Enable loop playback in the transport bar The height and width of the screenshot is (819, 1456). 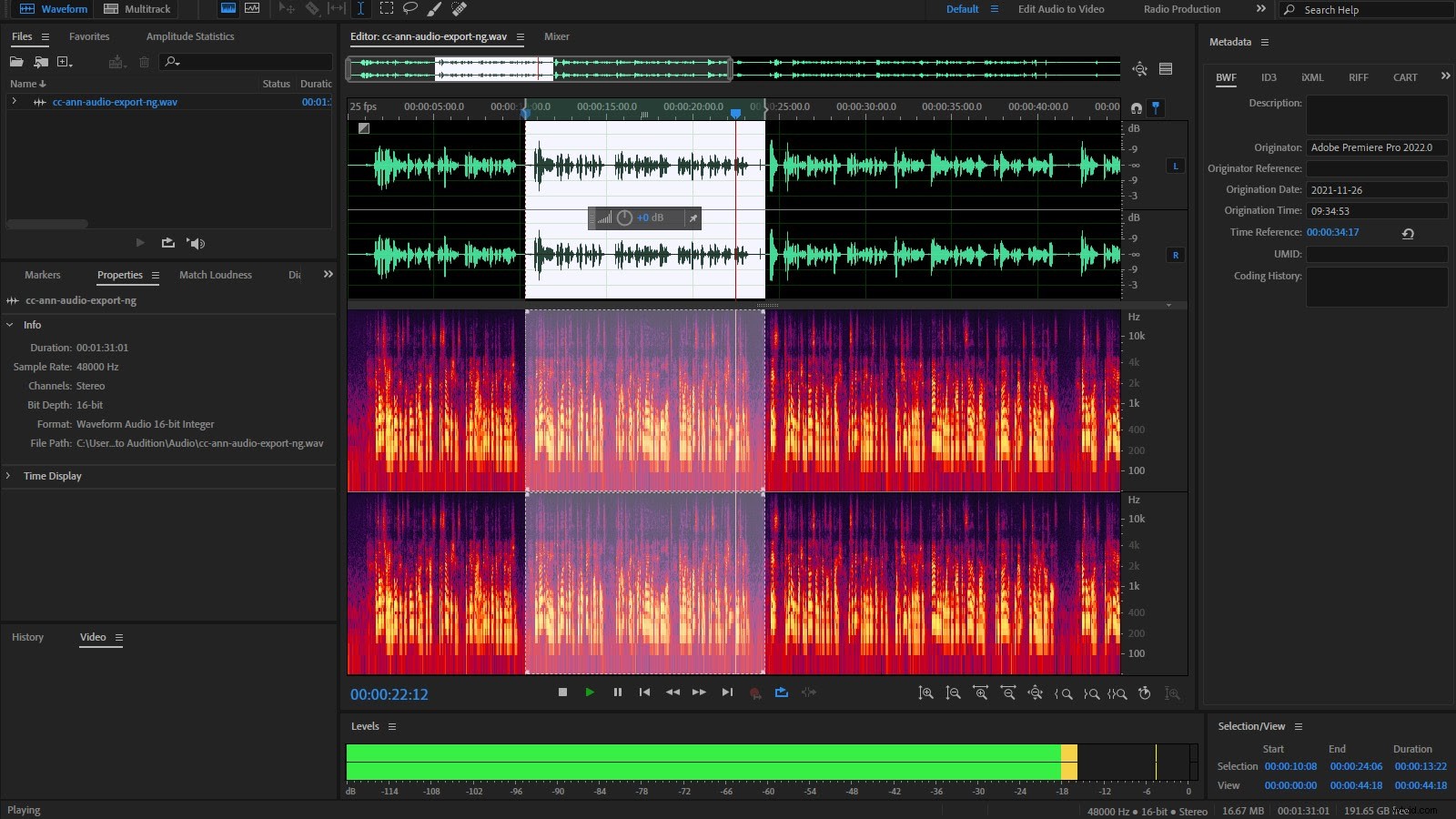[x=781, y=693]
